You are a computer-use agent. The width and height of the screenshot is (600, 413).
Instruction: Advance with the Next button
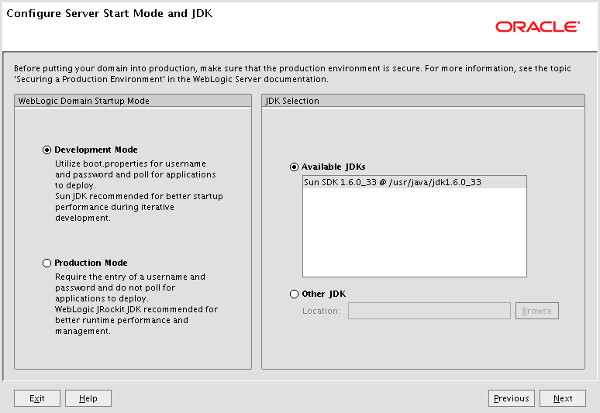tap(562, 398)
